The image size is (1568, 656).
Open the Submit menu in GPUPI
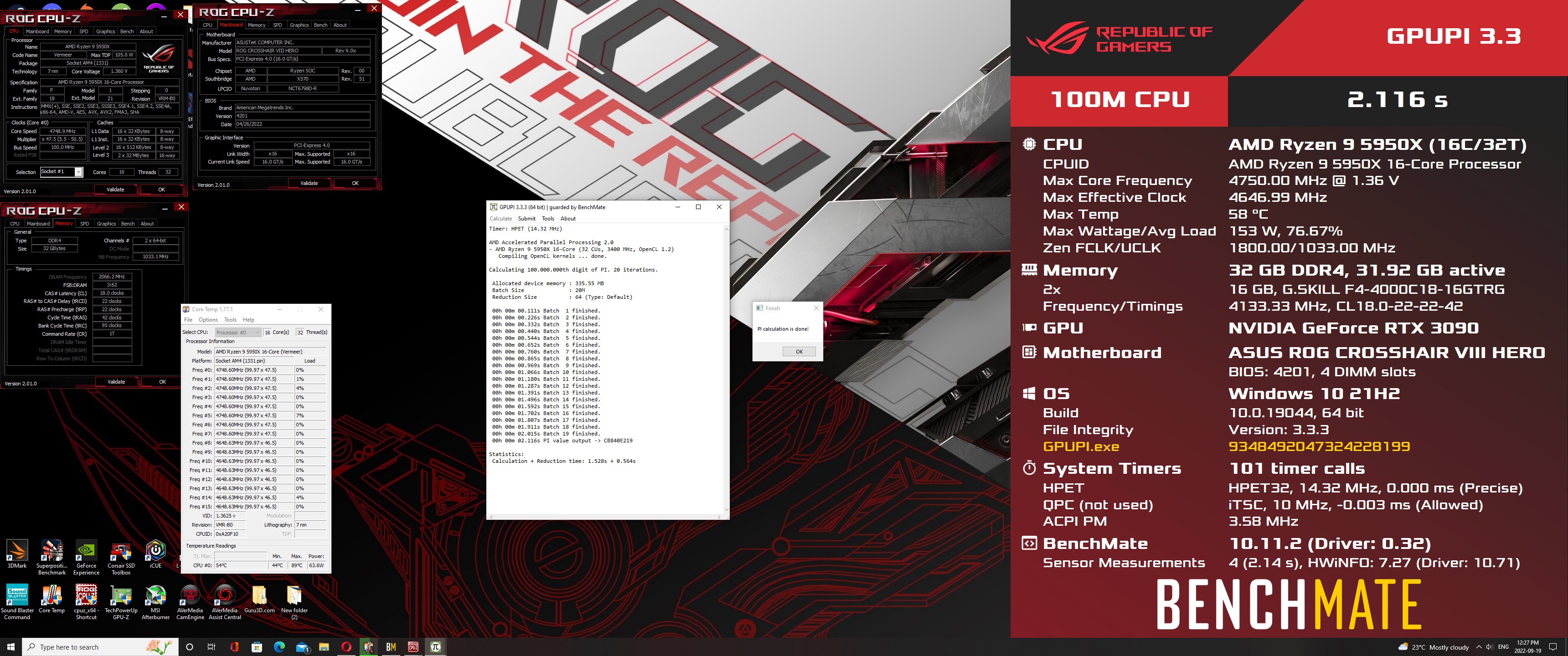click(526, 219)
